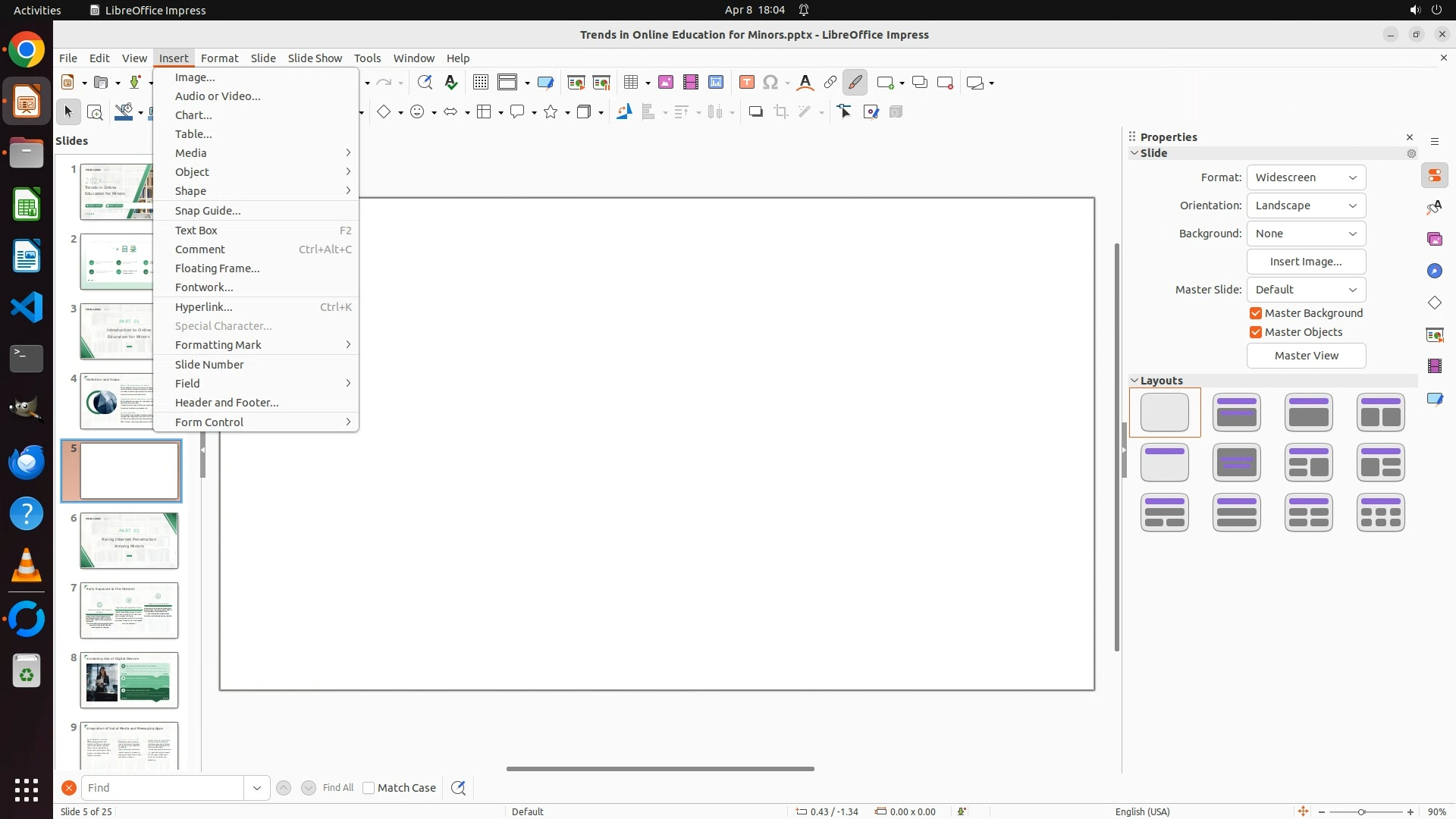
Task: Click the Find and Replace toolbar icon
Action: pos(425,83)
